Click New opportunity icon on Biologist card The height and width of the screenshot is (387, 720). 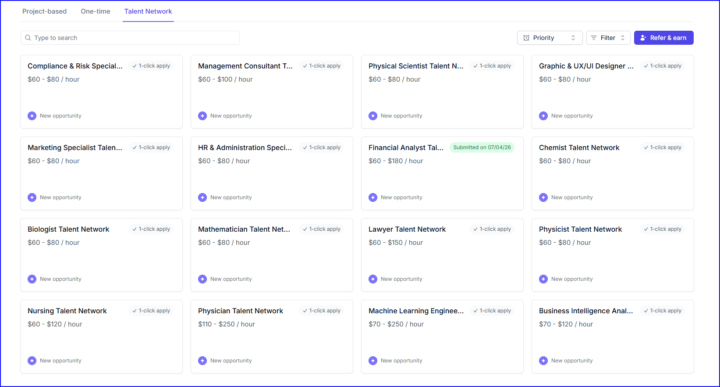tap(32, 279)
